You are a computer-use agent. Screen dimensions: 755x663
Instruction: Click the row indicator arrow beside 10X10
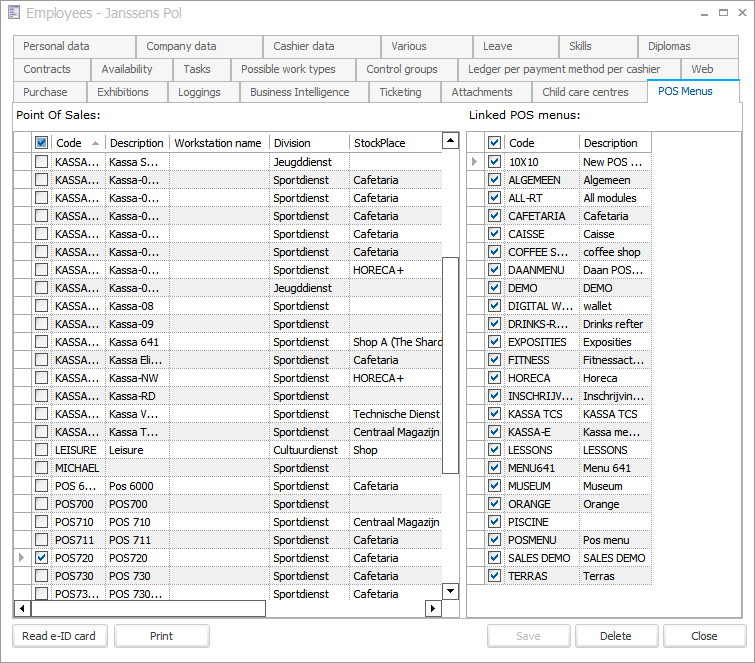(475, 162)
